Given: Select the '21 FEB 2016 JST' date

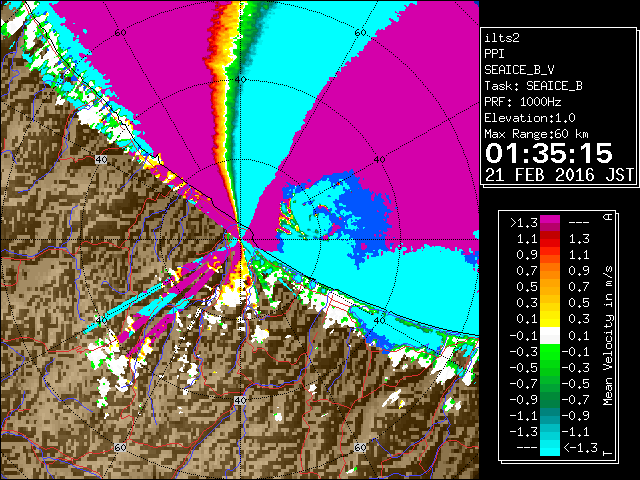Looking at the screenshot, I should pos(559,175).
